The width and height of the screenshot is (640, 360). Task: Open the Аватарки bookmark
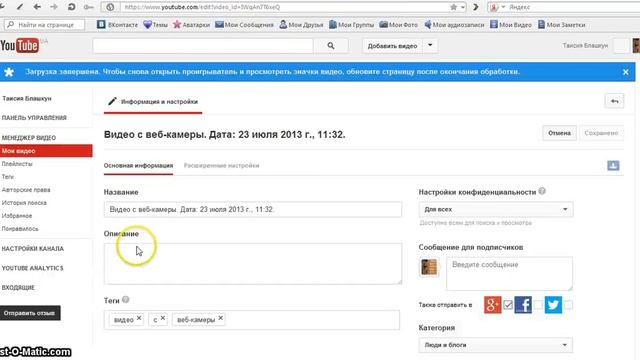click(x=191, y=24)
